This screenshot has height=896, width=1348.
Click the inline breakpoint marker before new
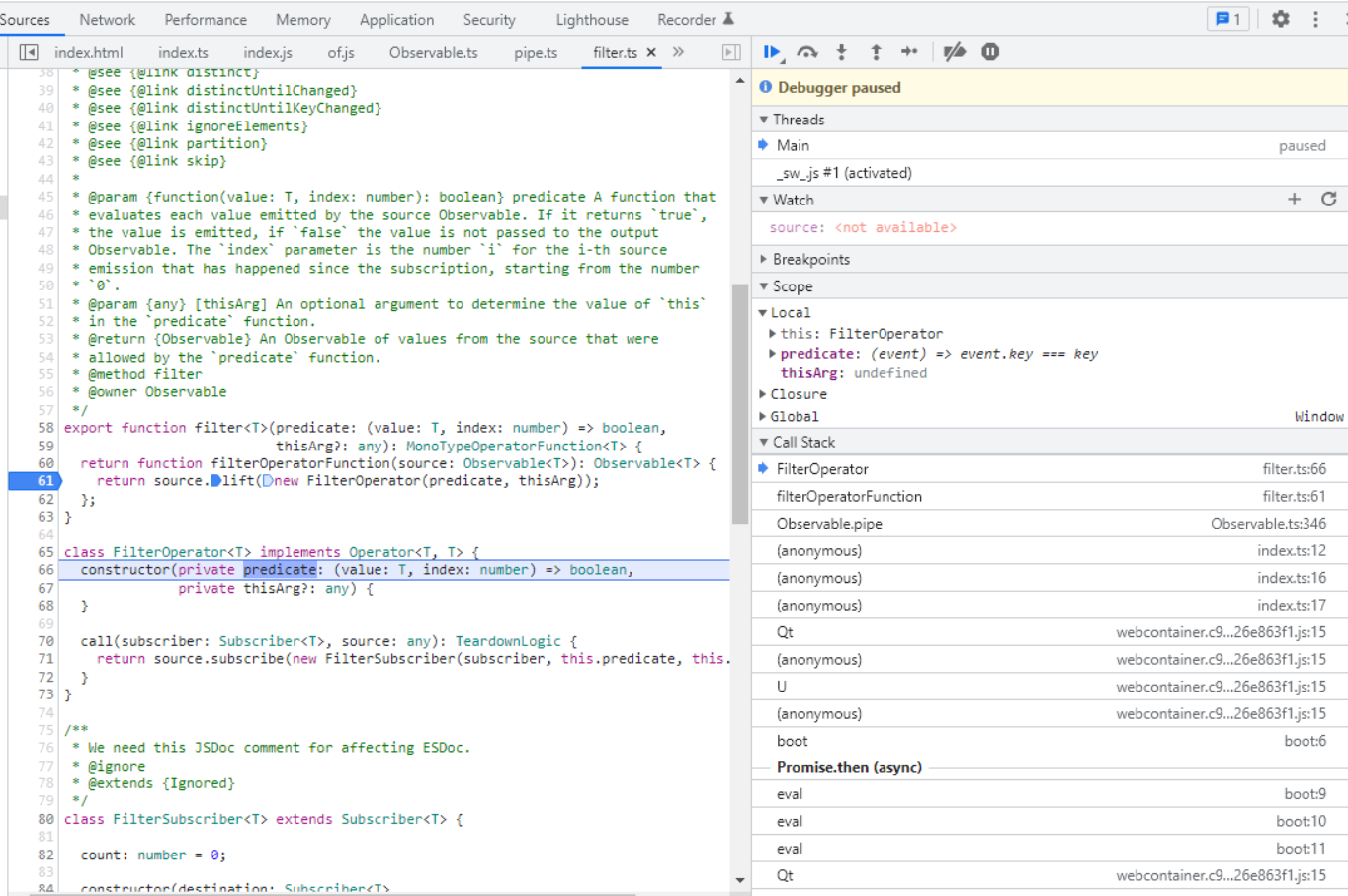click(x=267, y=481)
